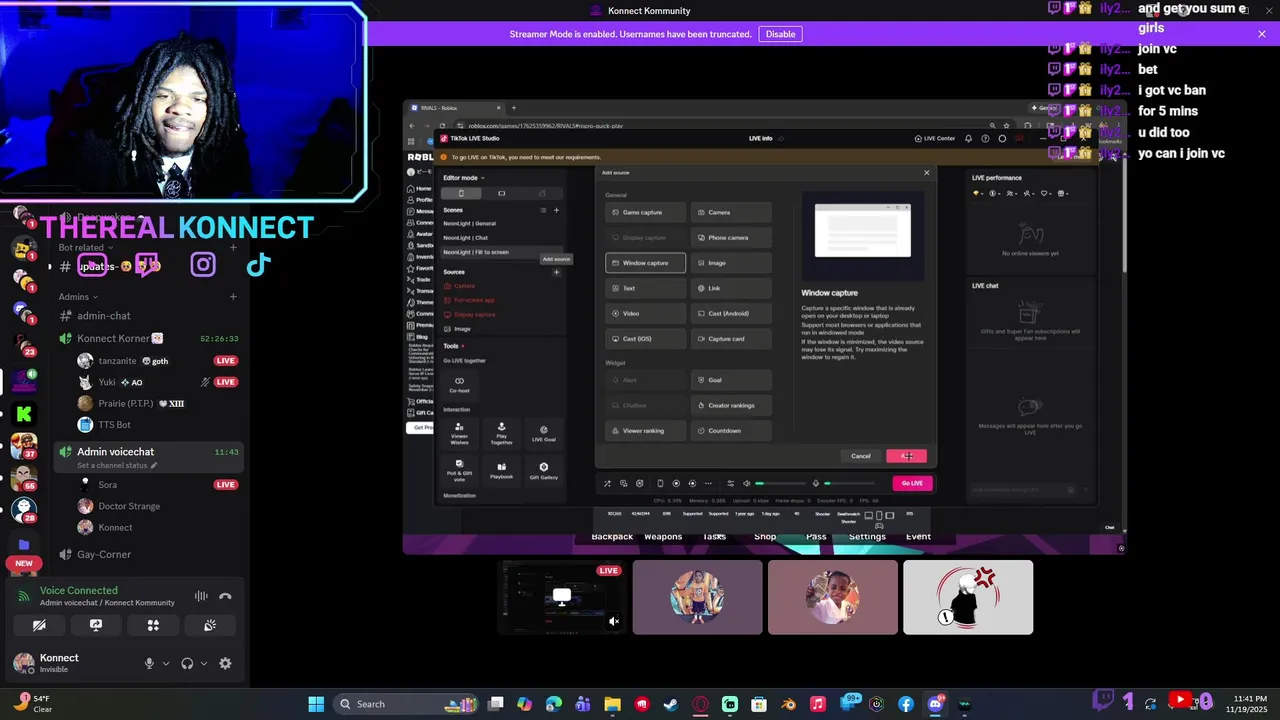Open the Roblox Settings tab

(x=867, y=537)
